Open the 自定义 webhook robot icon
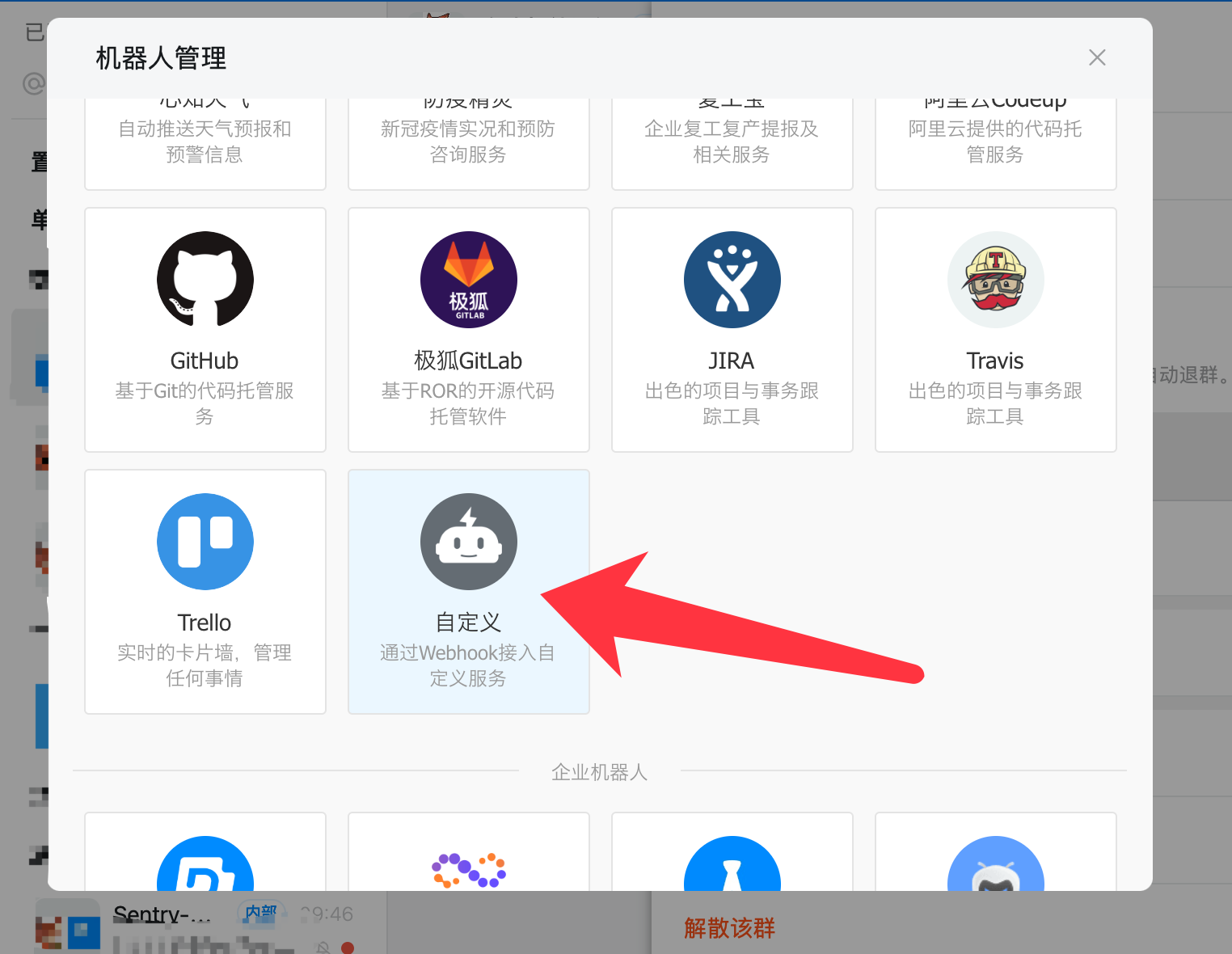Image resolution: width=1232 pixels, height=954 pixels. [469, 542]
